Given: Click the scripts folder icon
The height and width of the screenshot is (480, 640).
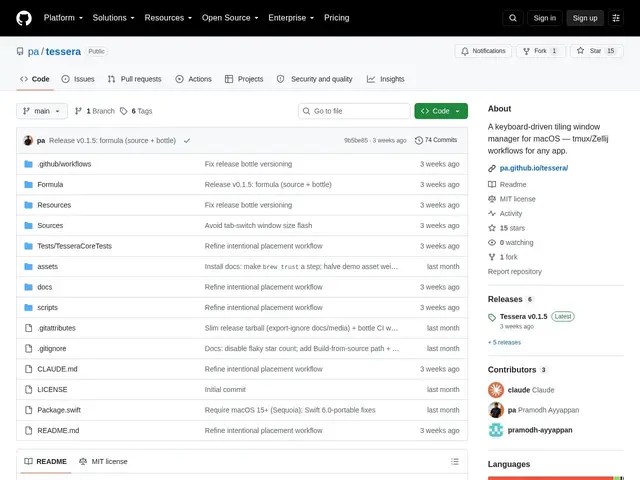Looking at the screenshot, I should coord(28,307).
